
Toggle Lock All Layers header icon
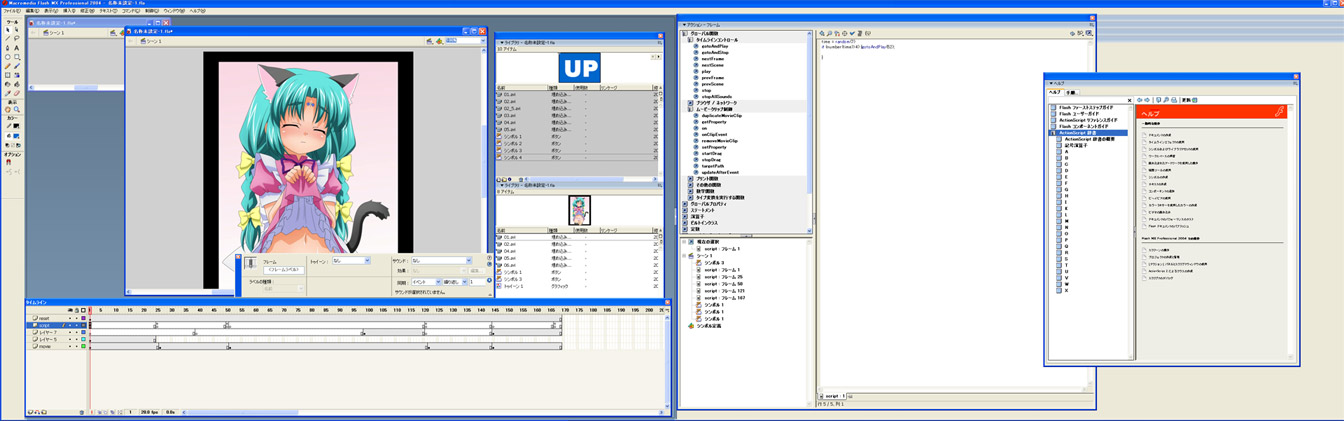tap(77, 310)
